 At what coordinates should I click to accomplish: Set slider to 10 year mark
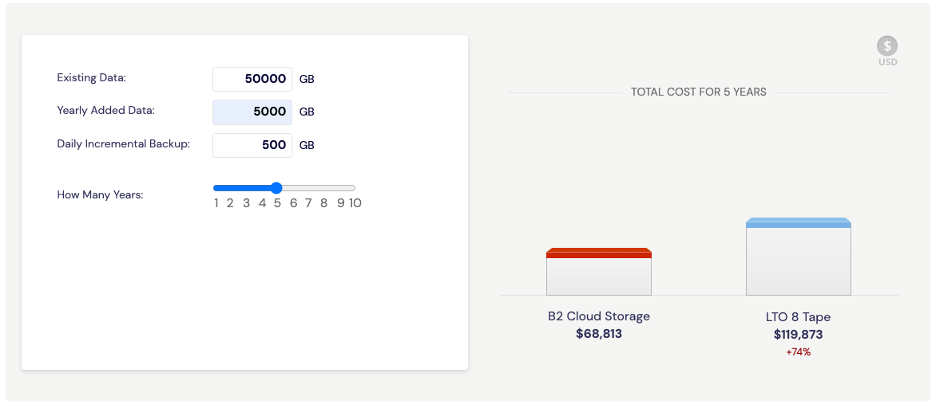click(x=355, y=203)
